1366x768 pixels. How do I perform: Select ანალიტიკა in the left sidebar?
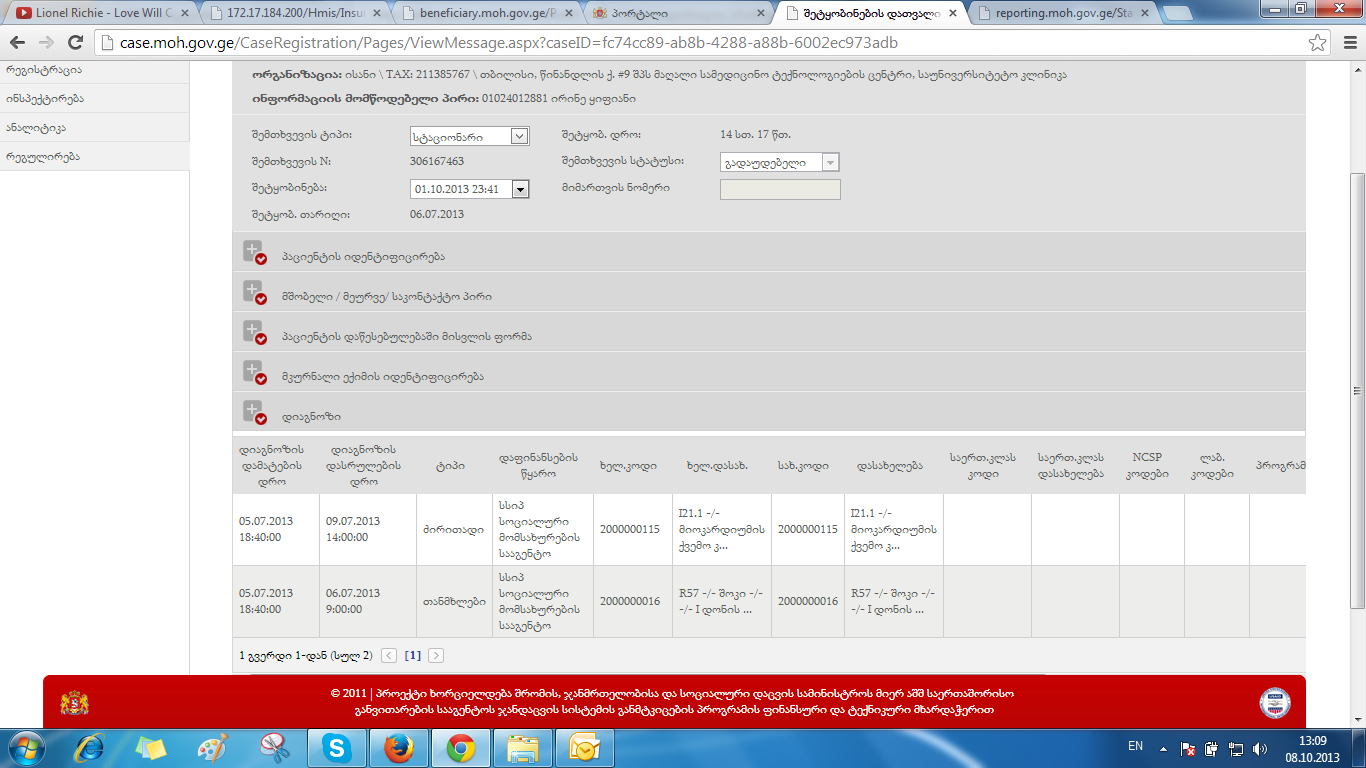pos(36,128)
